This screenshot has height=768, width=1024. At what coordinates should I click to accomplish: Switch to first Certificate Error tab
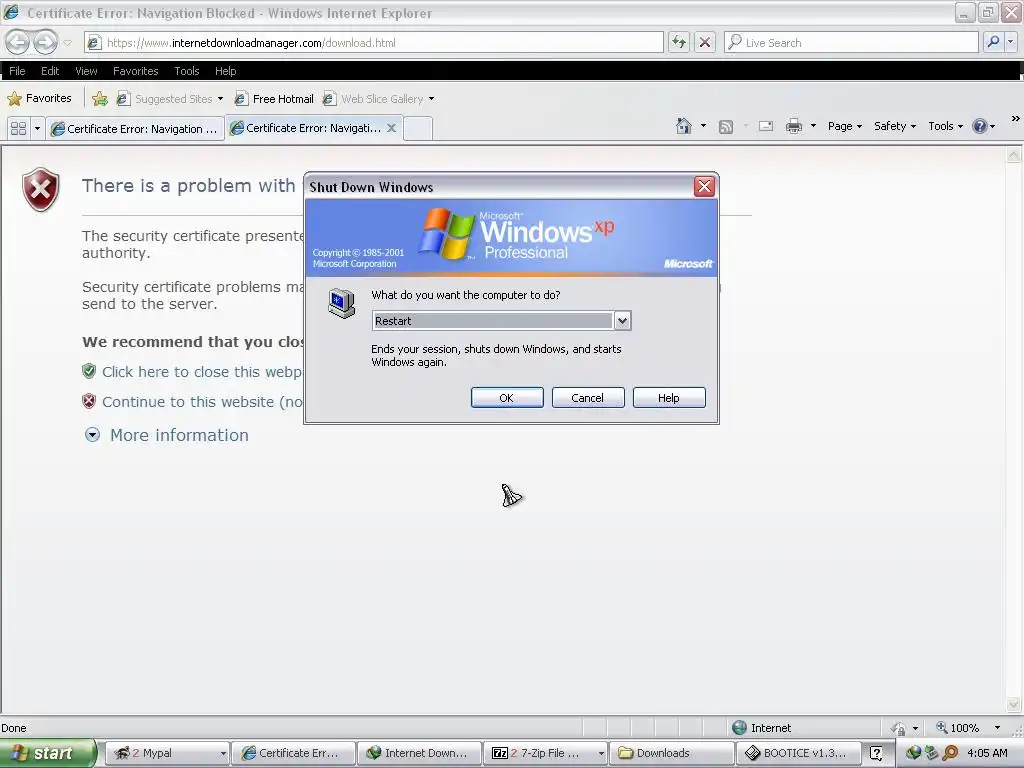point(135,129)
